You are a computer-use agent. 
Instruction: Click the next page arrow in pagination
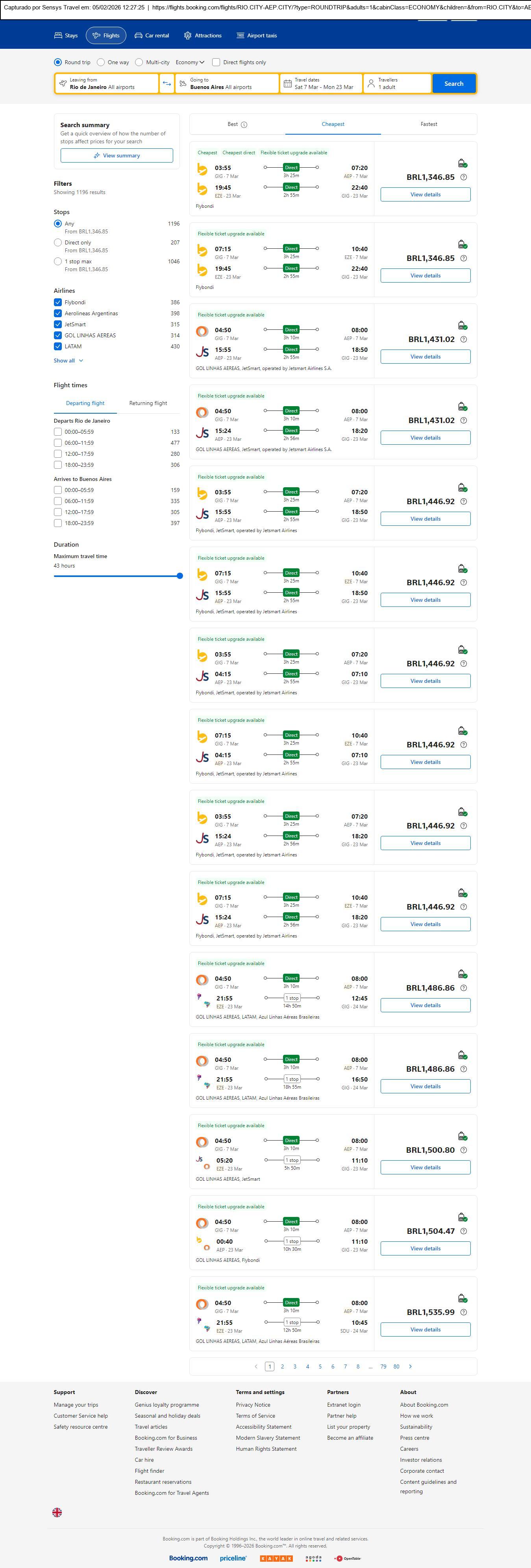coord(411,1366)
